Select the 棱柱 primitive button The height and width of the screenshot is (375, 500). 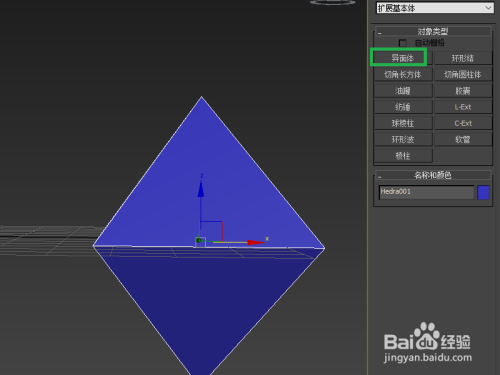[403, 156]
